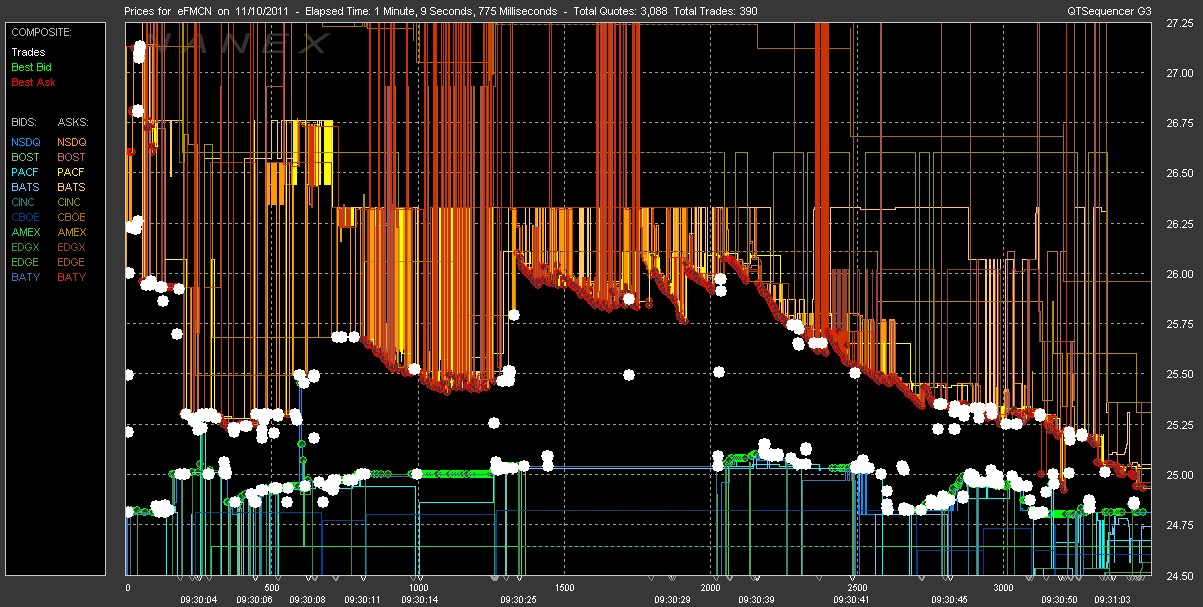This screenshot has width=1203, height=607.
Task: Select AMEX in the ASKS column
Action: click(x=72, y=232)
